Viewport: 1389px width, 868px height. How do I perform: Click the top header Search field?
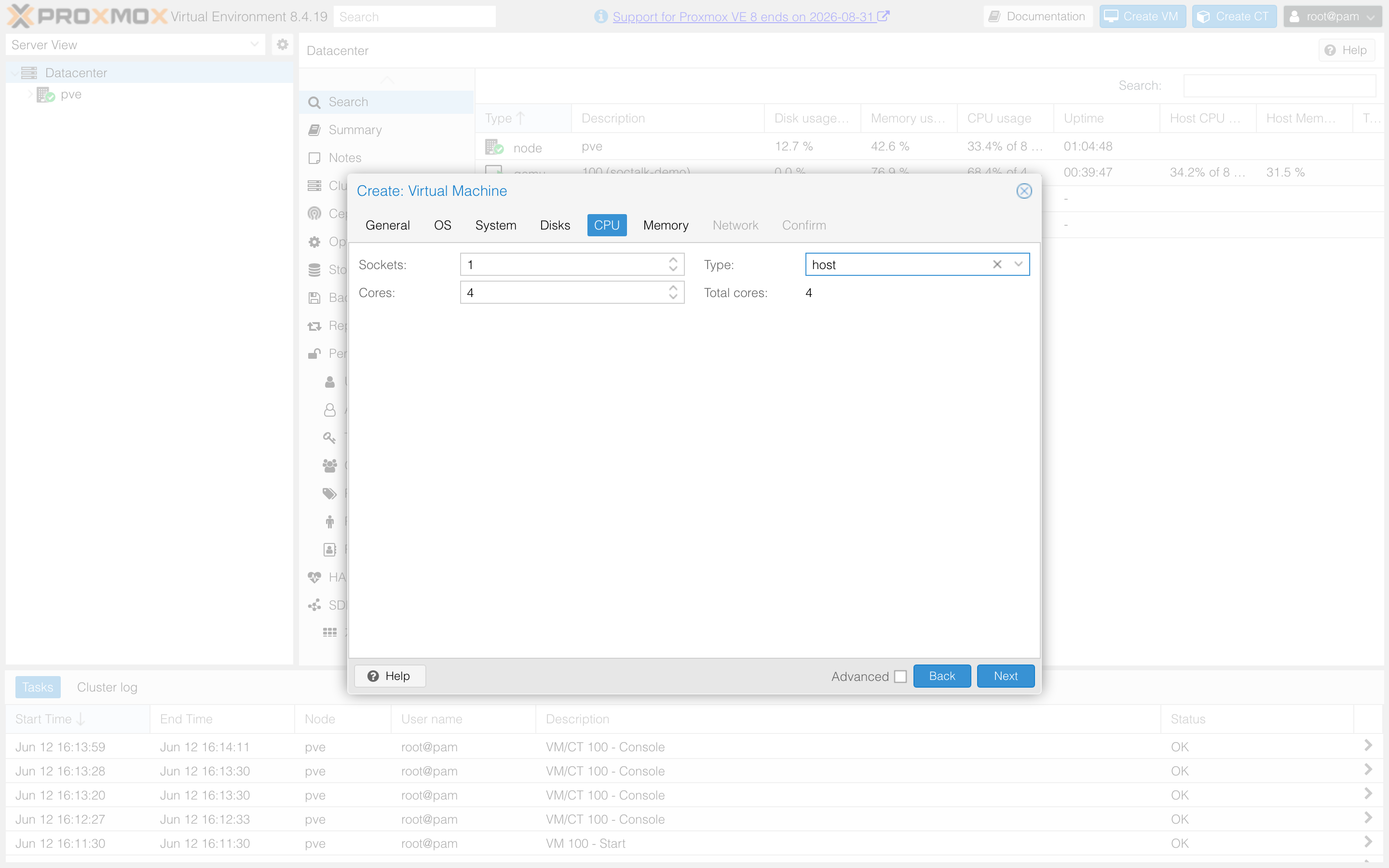414,17
